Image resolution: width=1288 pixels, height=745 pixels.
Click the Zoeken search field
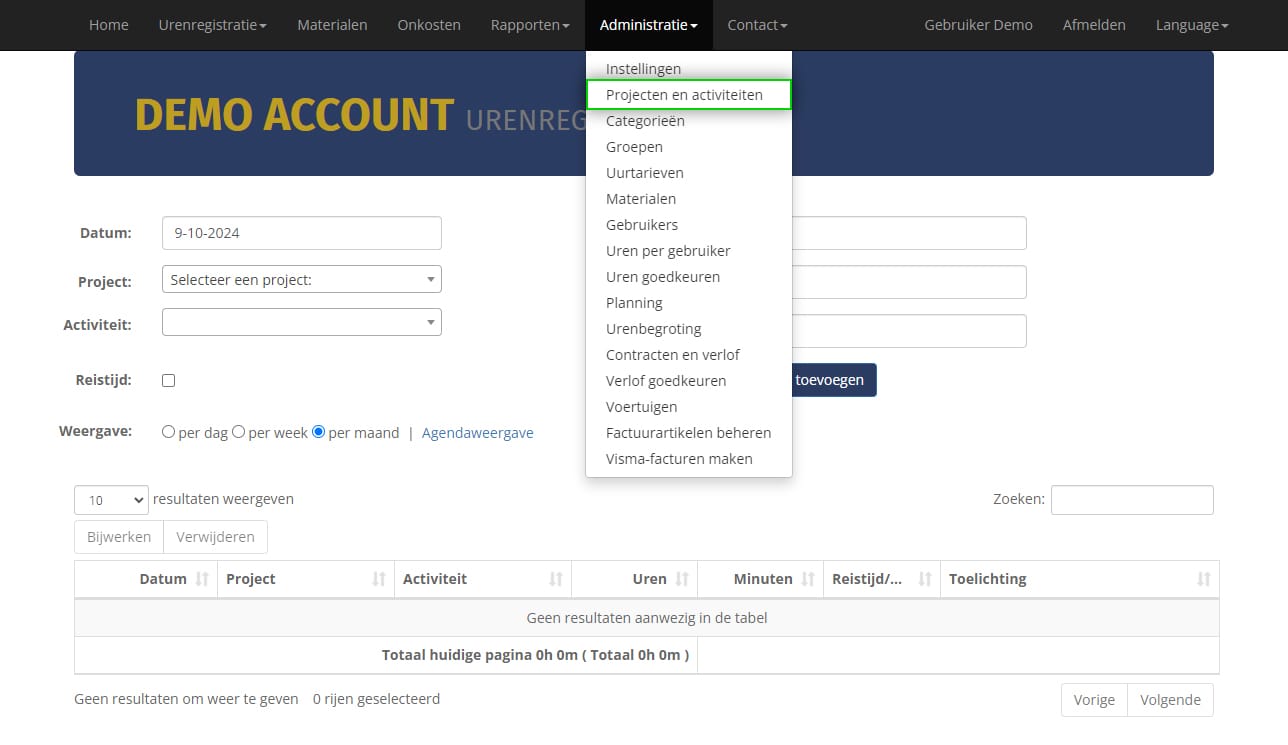[1131, 500]
